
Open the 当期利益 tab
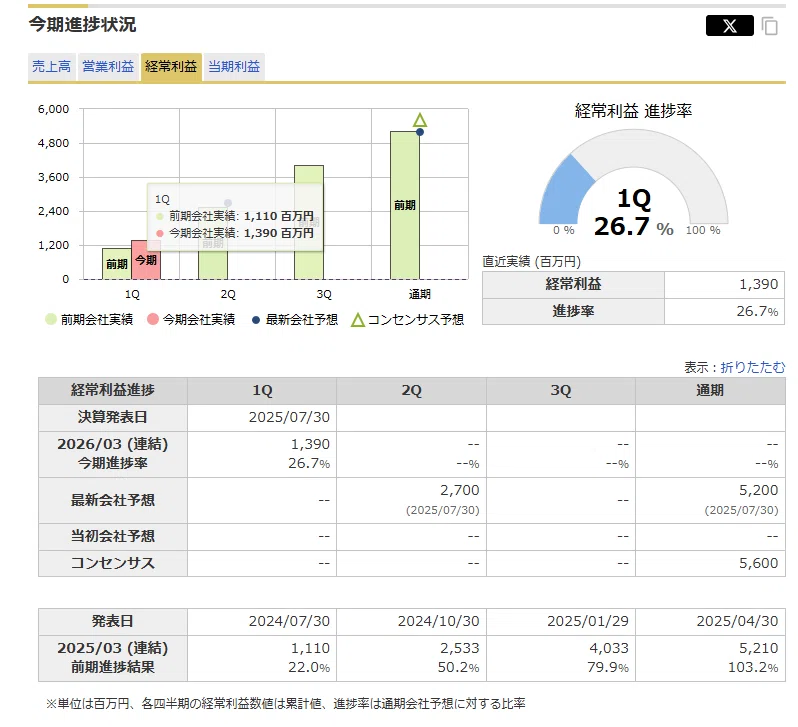click(234, 67)
